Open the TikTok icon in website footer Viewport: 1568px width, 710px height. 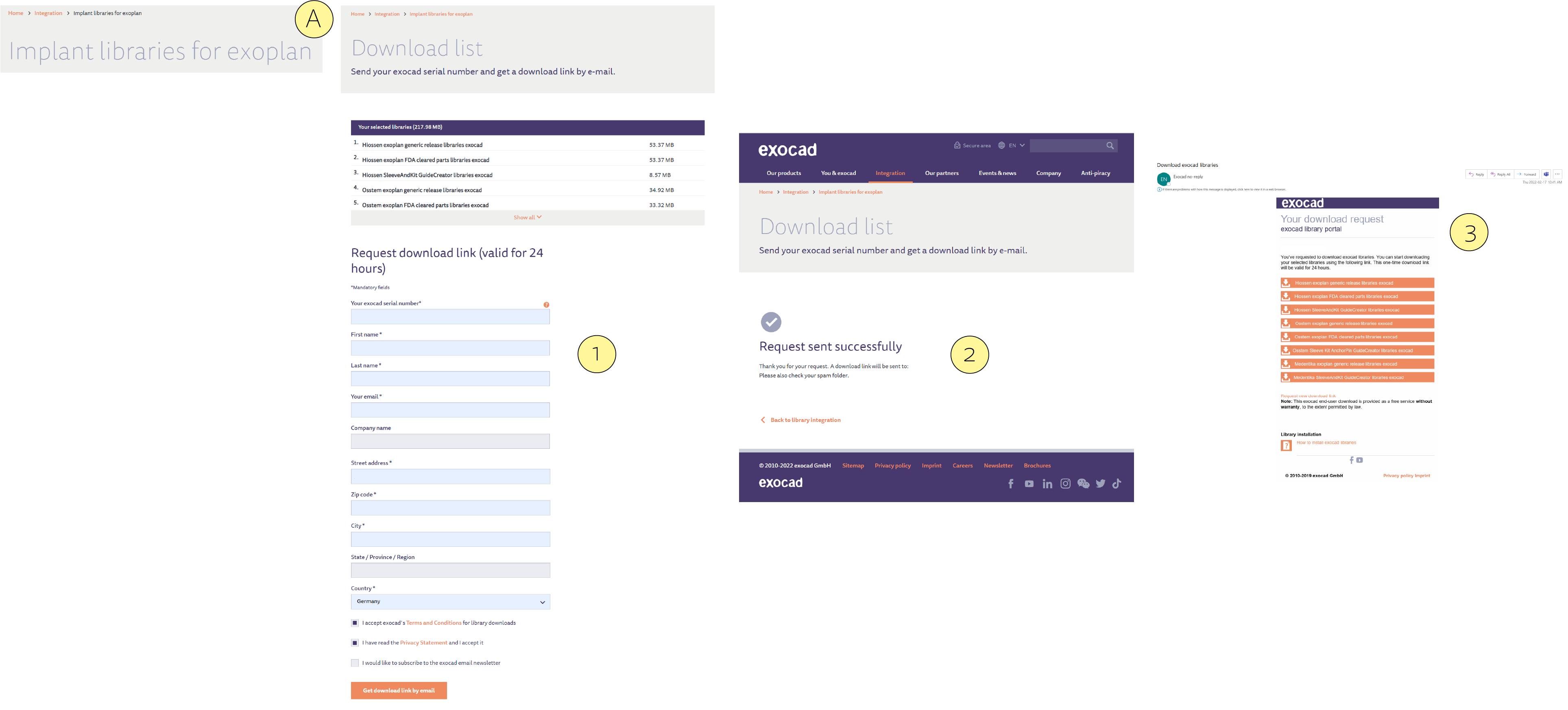click(1117, 483)
